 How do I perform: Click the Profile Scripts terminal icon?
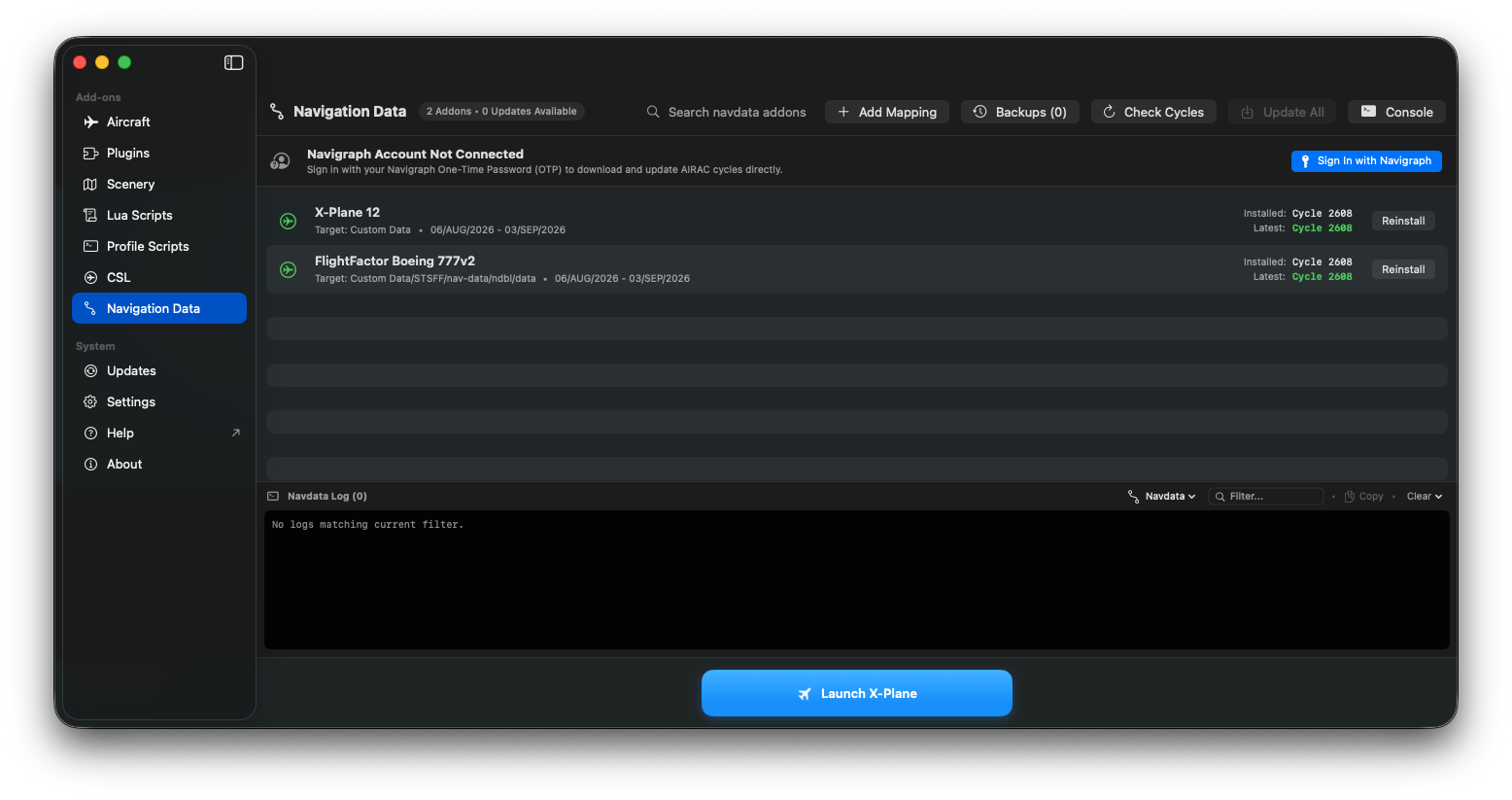coord(90,246)
